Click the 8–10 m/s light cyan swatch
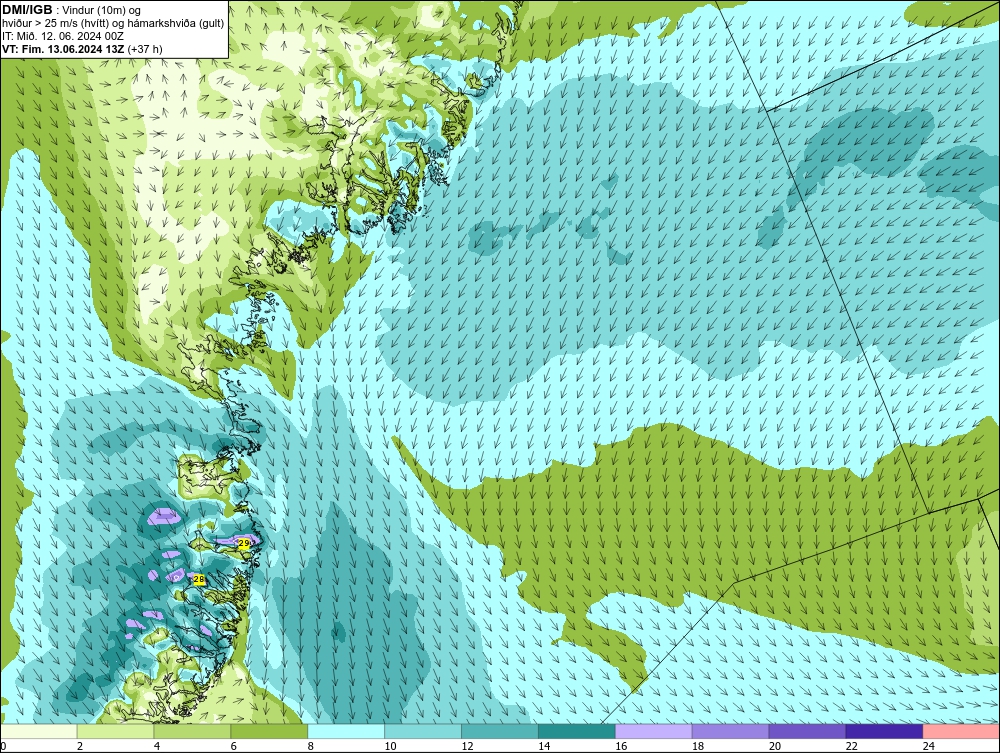Viewport: 1000px width, 753px height. coord(346,731)
